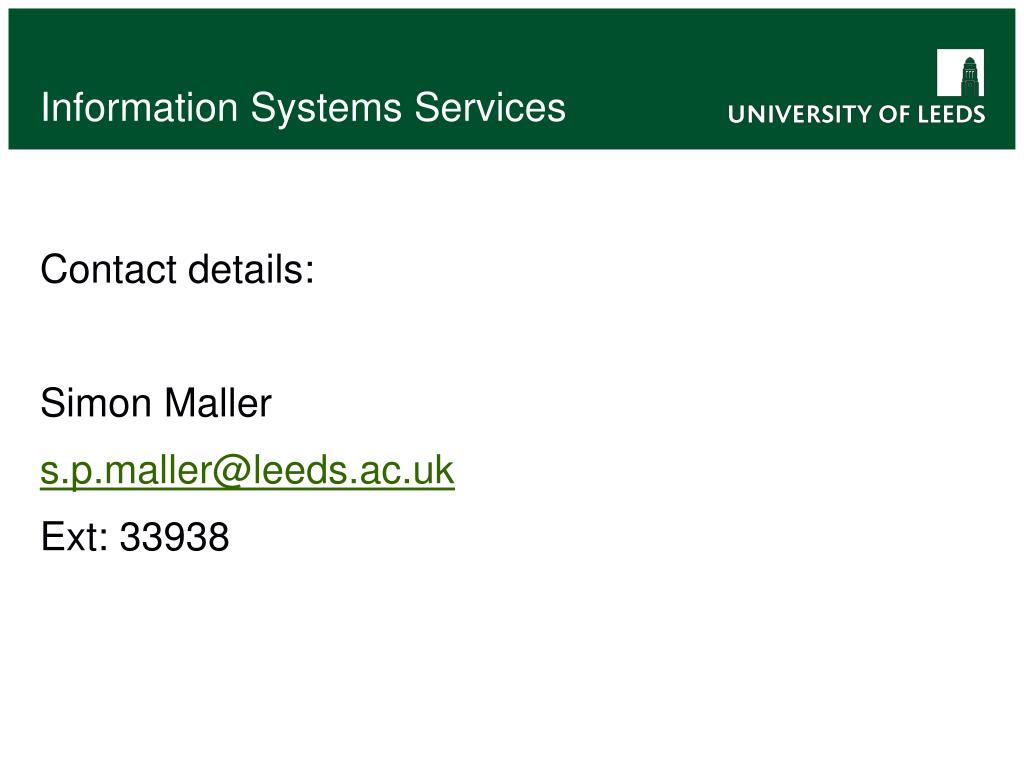Click the word LEEDS in the logo text
The image size is (1024, 768).
click(x=952, y=114)
